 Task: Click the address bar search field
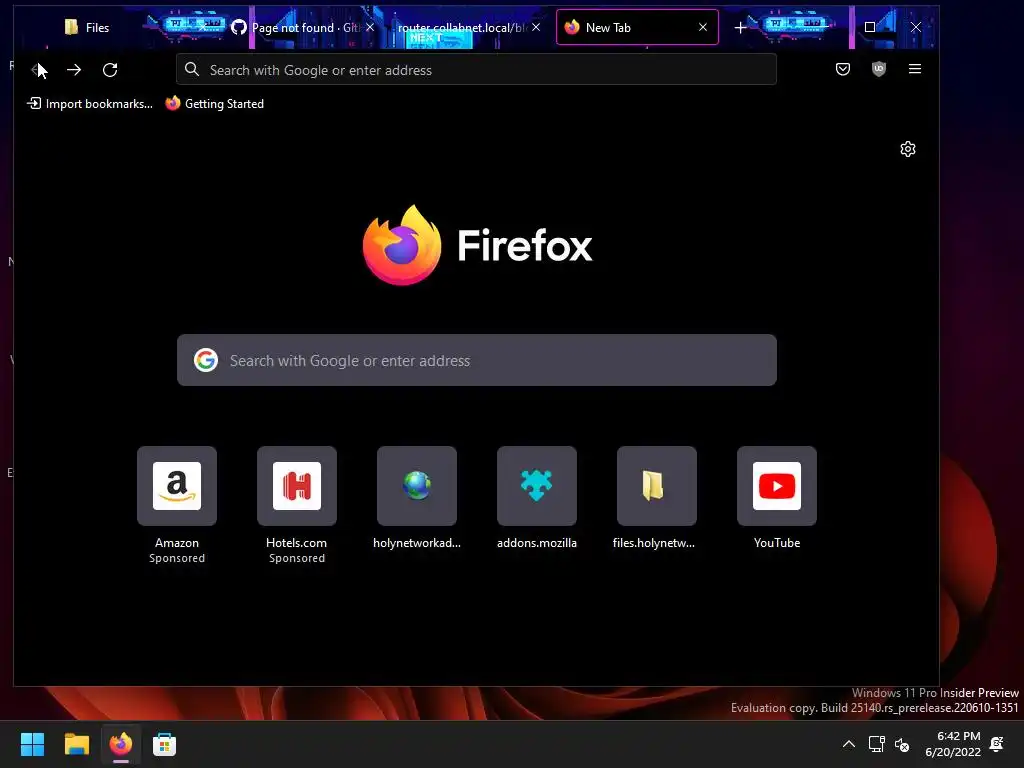pyautogui.click(x=476, y=70)
